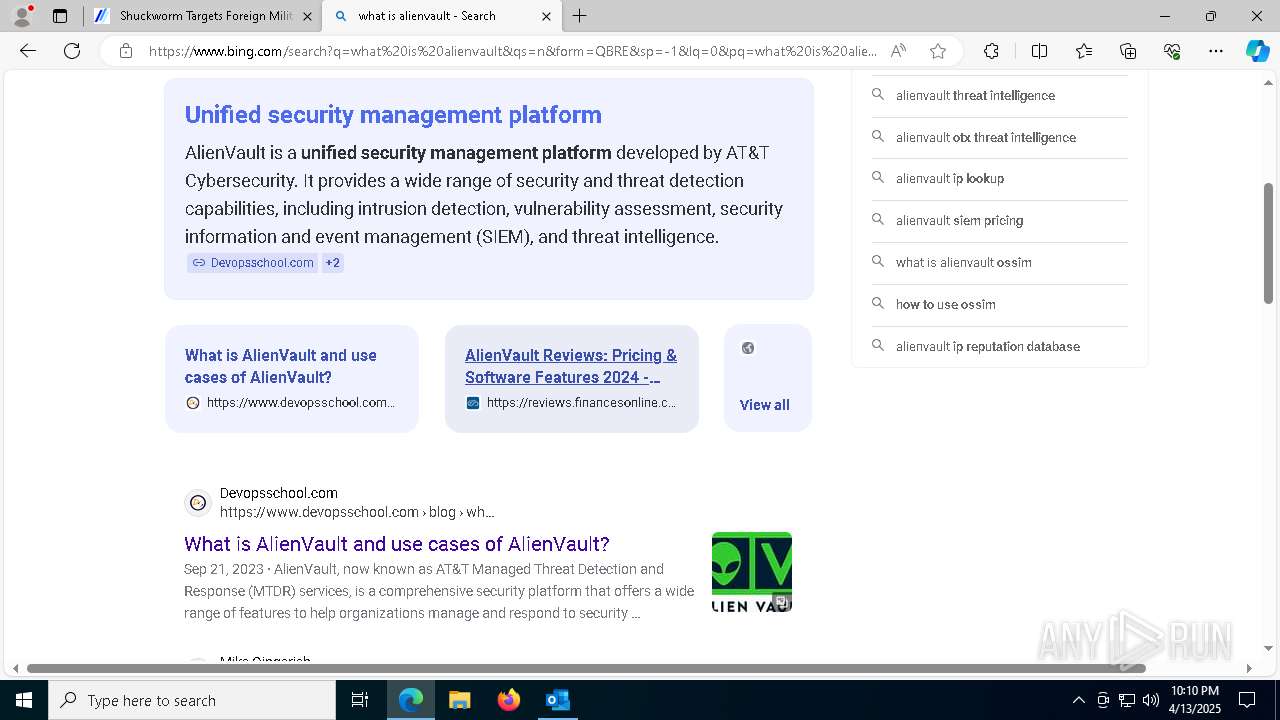Click the scroll down arrow of vertical scrollbar
Screen dimensions: 1280x720
pos(1269,648)
